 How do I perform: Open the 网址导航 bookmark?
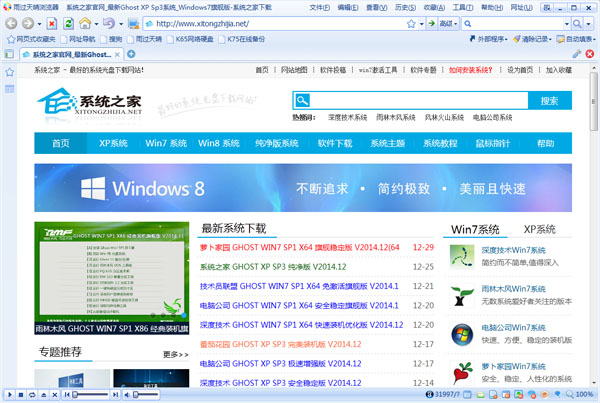click(x=78, y=39)
